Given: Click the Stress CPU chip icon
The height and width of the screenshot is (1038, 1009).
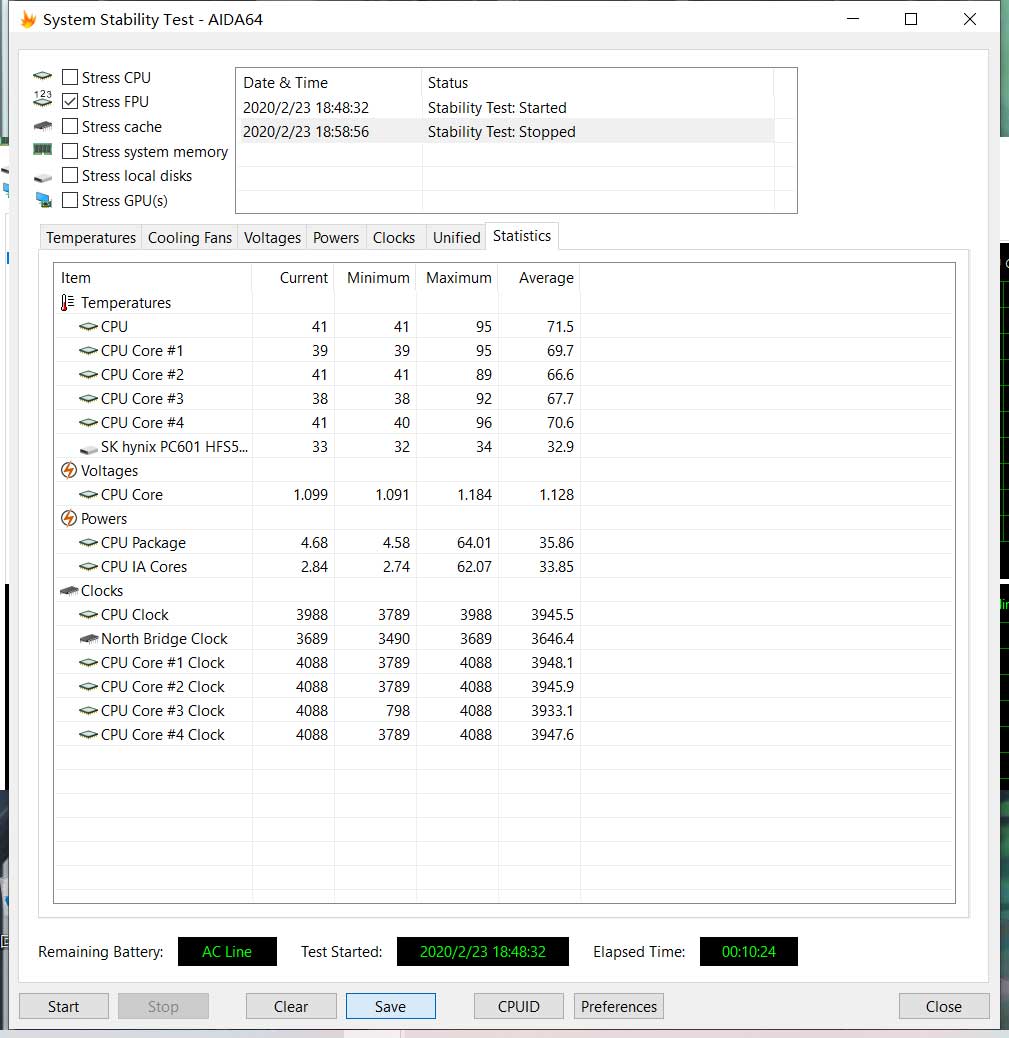Looking at the screenshot, I should point(42,77).
